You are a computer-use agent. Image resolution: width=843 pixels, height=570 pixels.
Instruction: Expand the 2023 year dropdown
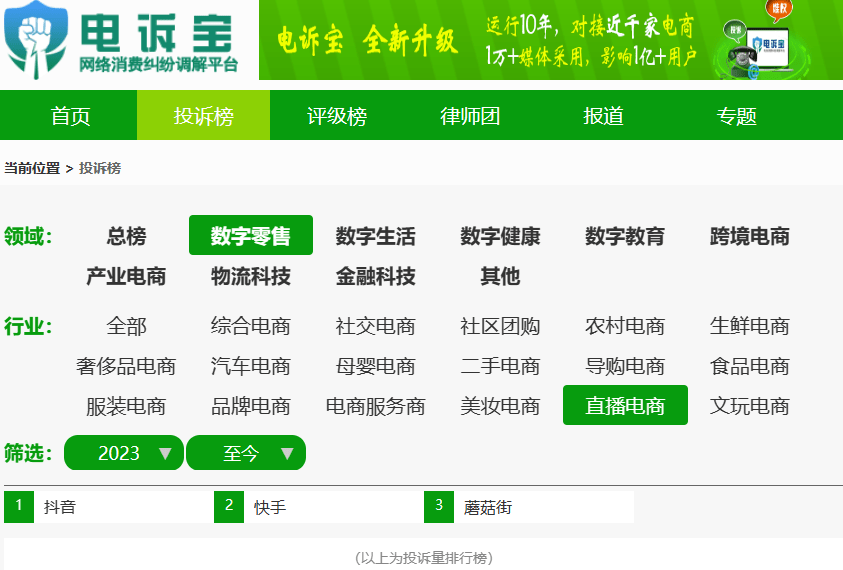pos(124,453)
